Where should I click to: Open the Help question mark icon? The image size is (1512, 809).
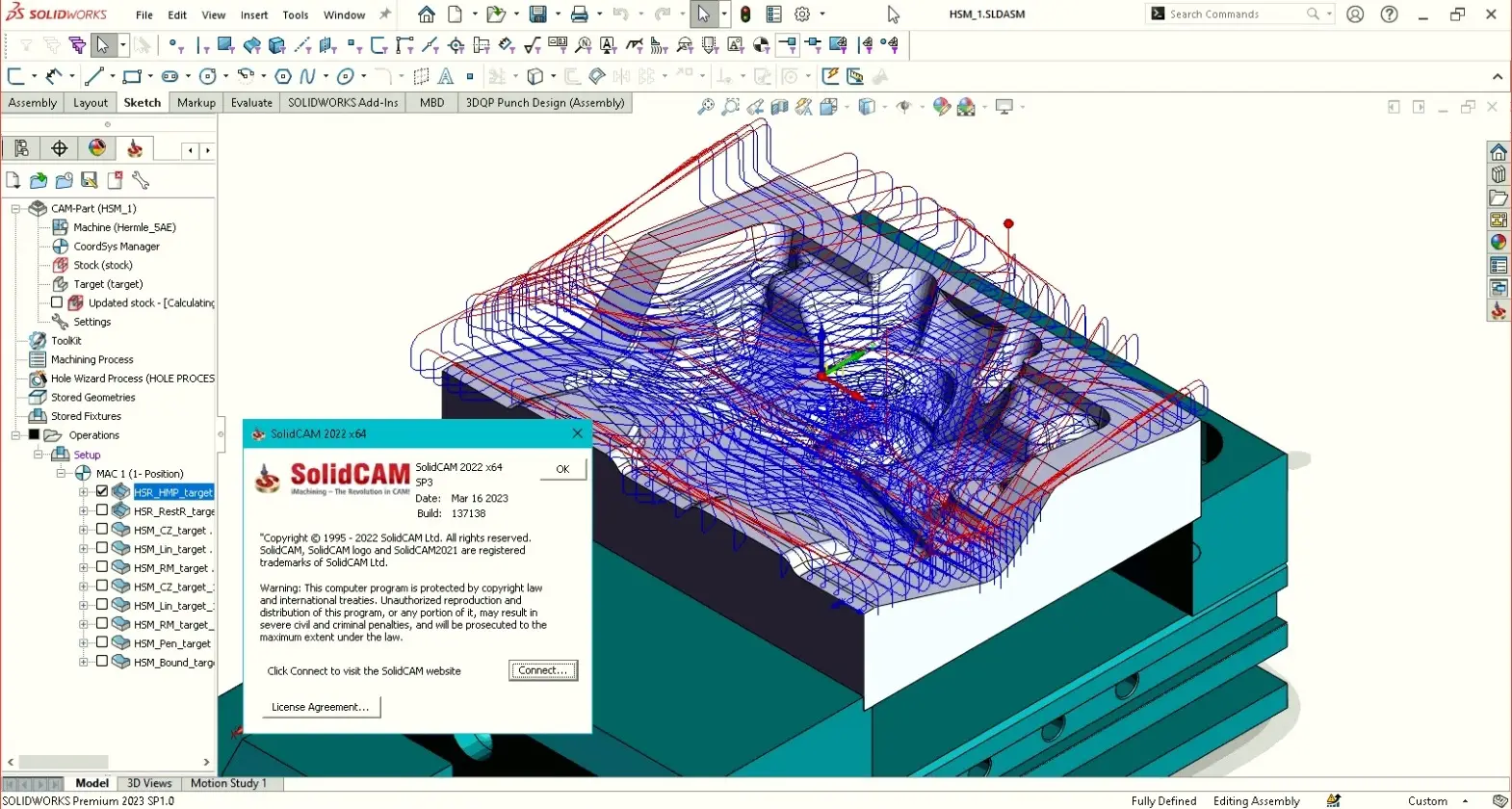pos(1389,14)
